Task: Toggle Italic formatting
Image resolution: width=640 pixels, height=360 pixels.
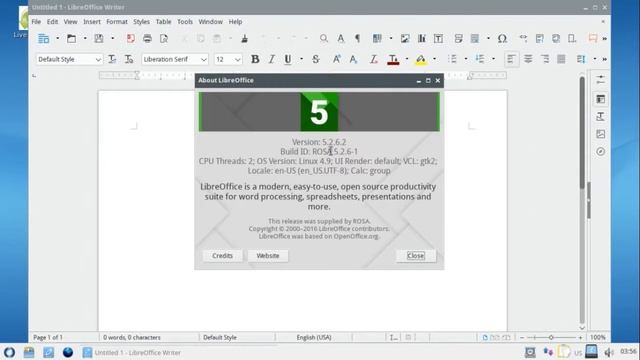Action: [271, 59]
